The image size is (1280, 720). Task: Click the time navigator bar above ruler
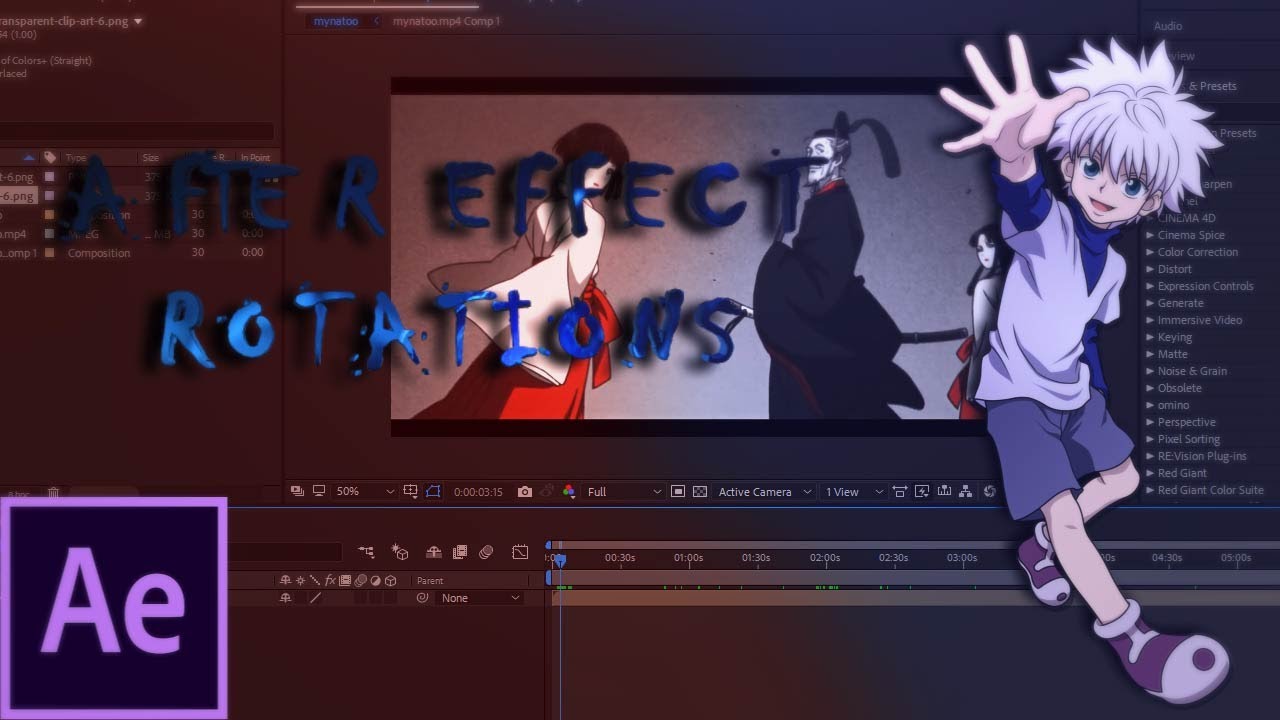click(x=785, y=545)
